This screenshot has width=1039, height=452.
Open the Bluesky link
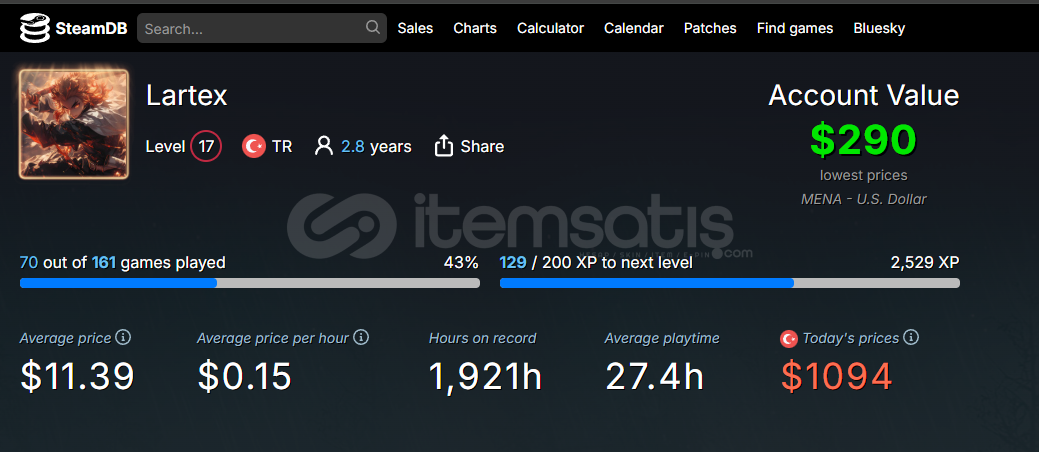(879, 28)
